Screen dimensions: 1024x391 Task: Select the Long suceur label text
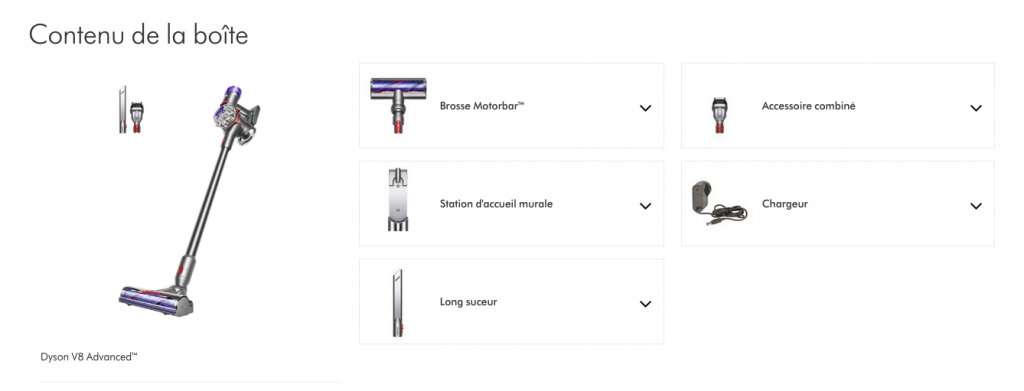(468, 302)
